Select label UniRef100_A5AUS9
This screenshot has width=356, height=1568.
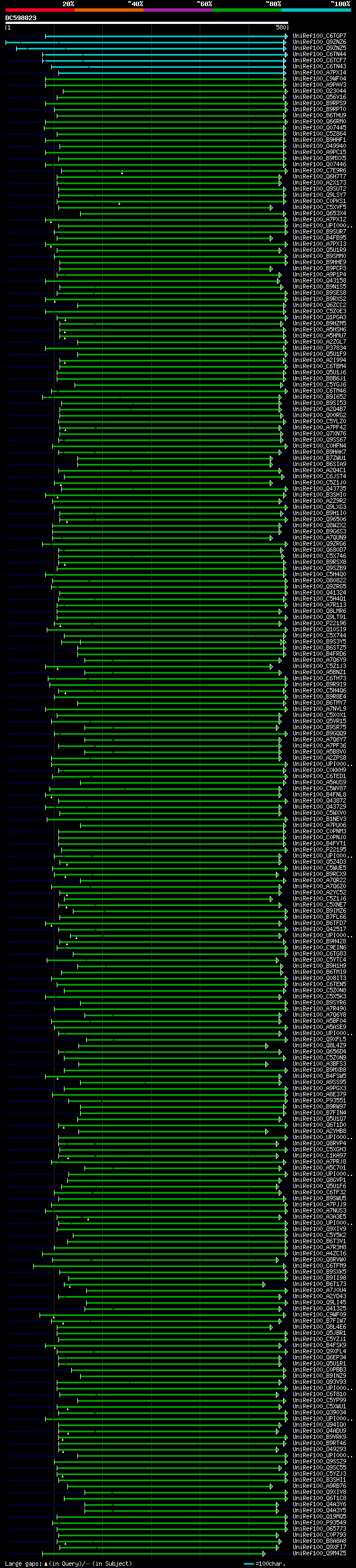point(319,782)
